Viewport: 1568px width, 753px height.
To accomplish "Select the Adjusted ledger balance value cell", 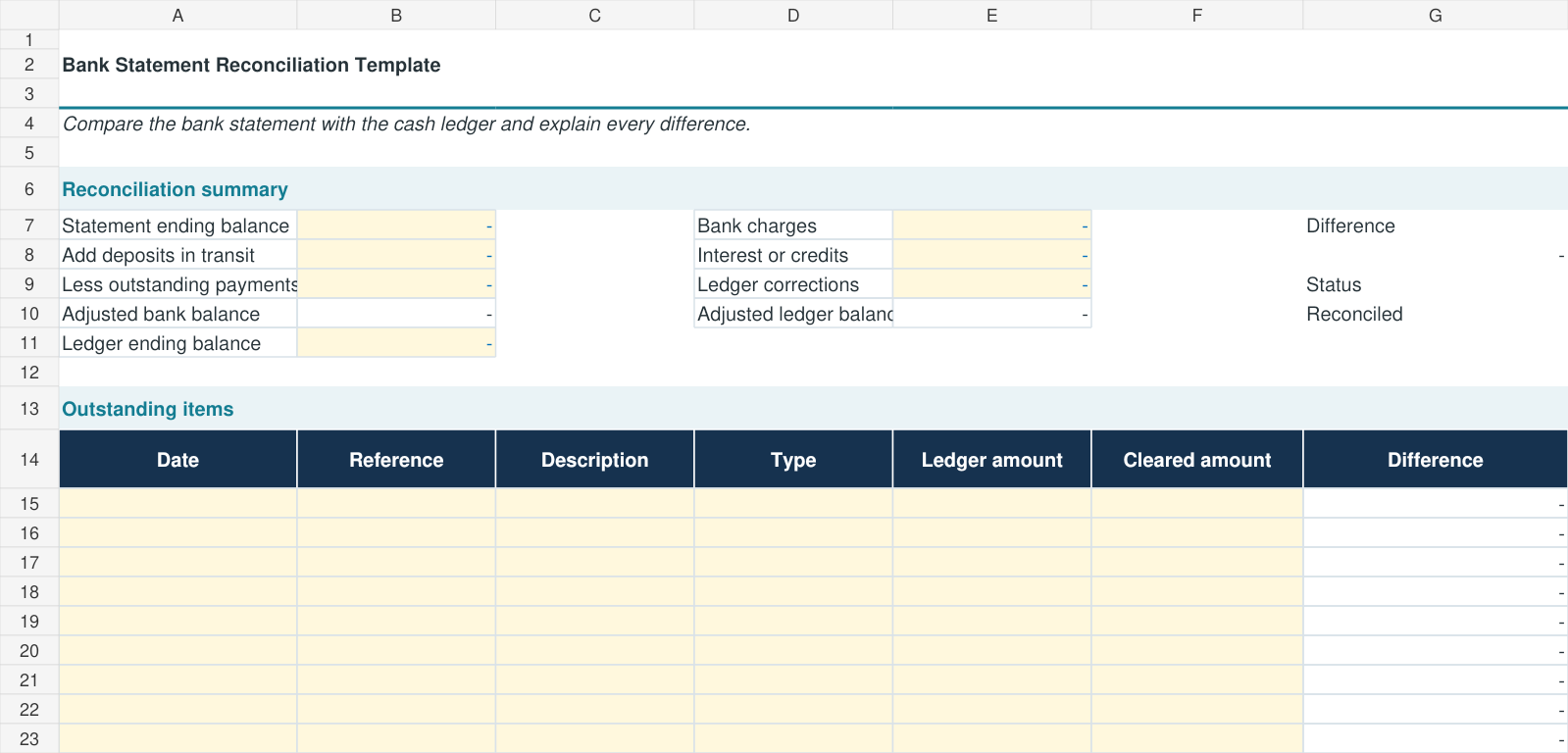I will click(991, 314).
